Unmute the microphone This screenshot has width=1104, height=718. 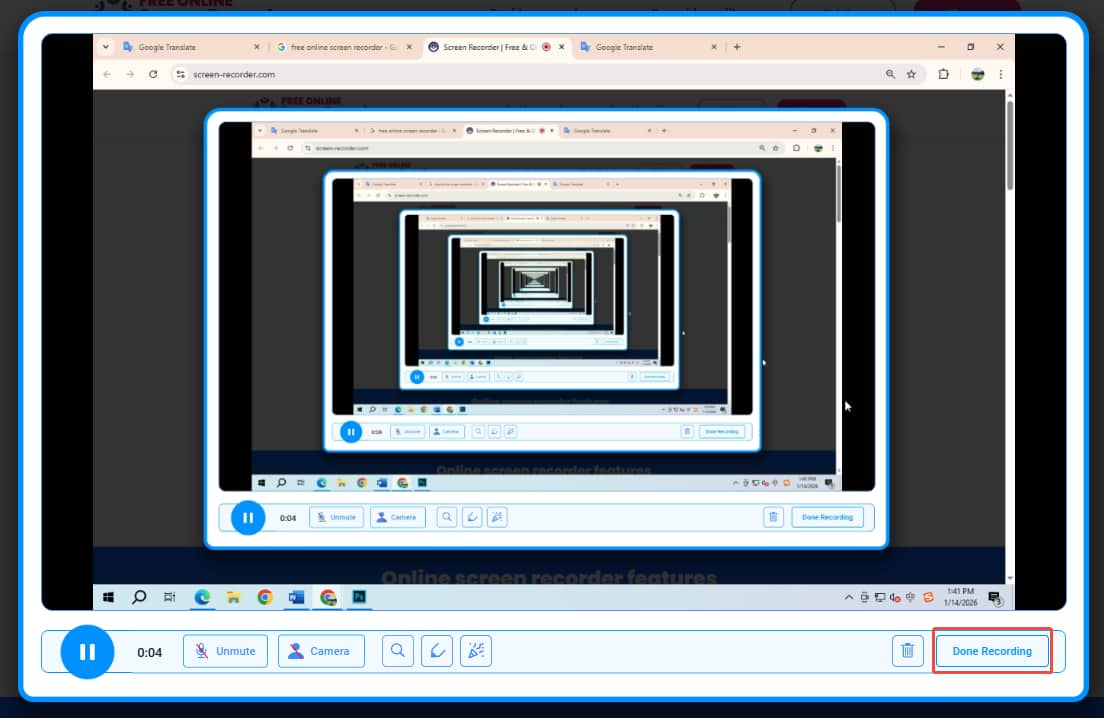225,651
